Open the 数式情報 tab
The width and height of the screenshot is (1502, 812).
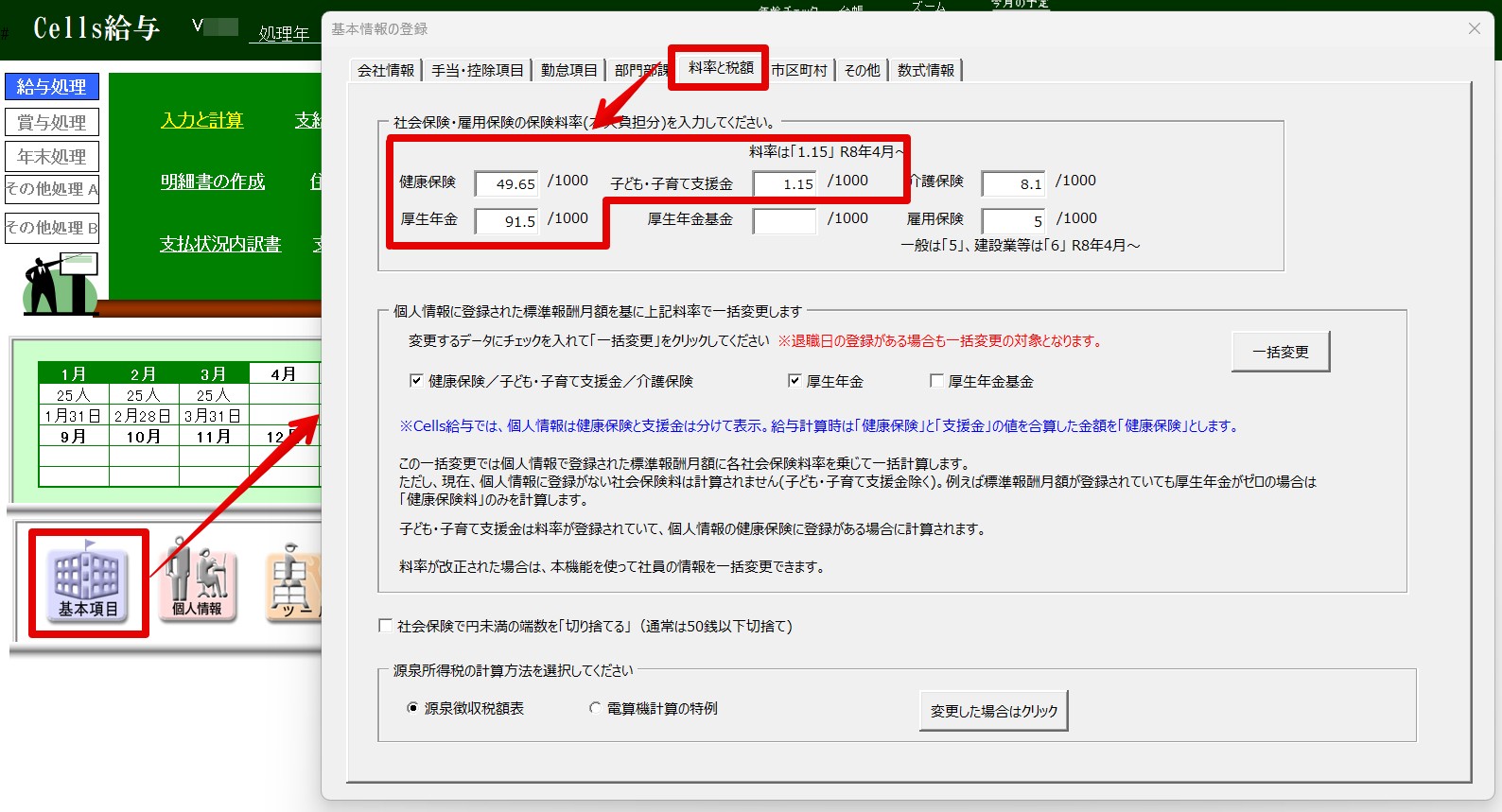coord(926,70)
